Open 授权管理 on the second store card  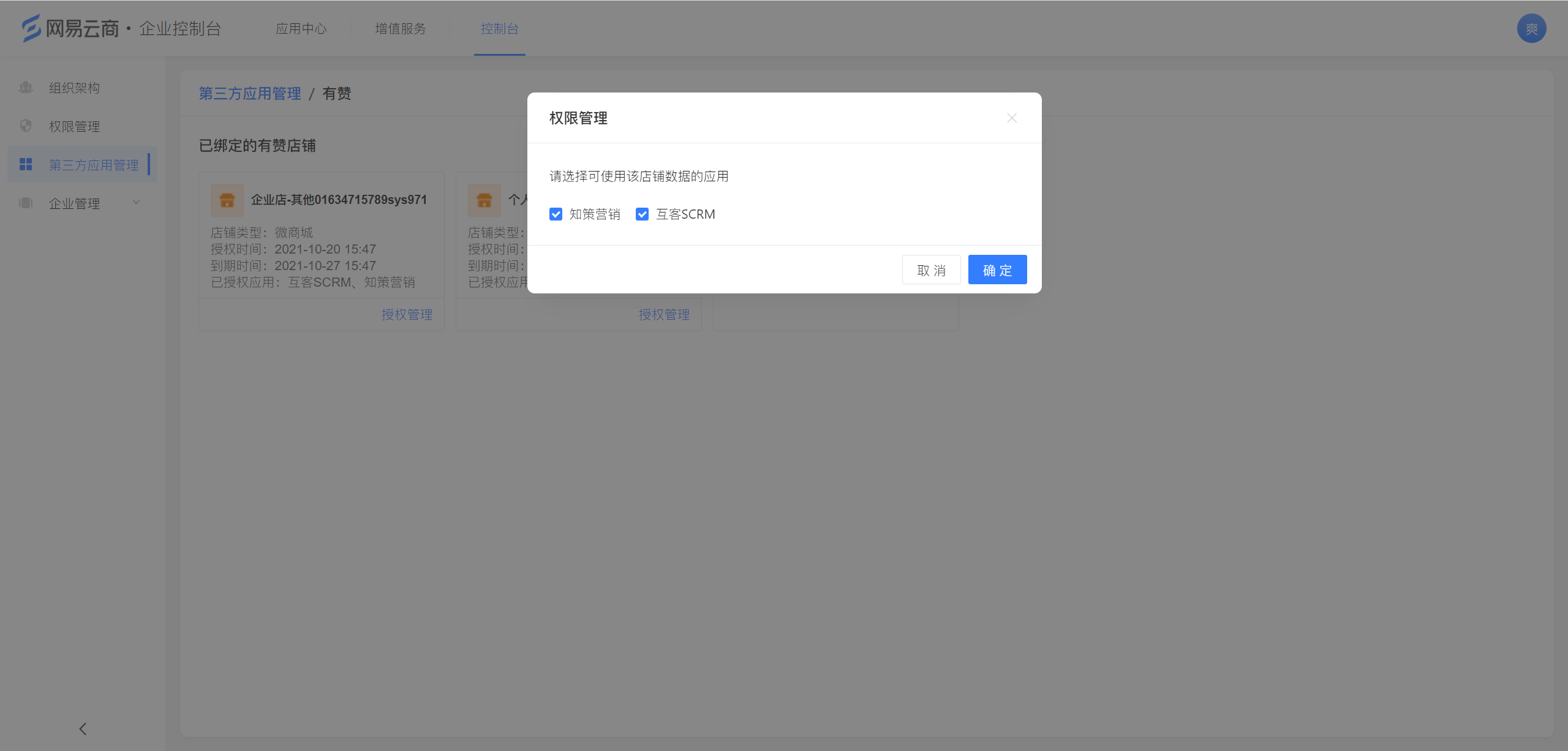664,315
